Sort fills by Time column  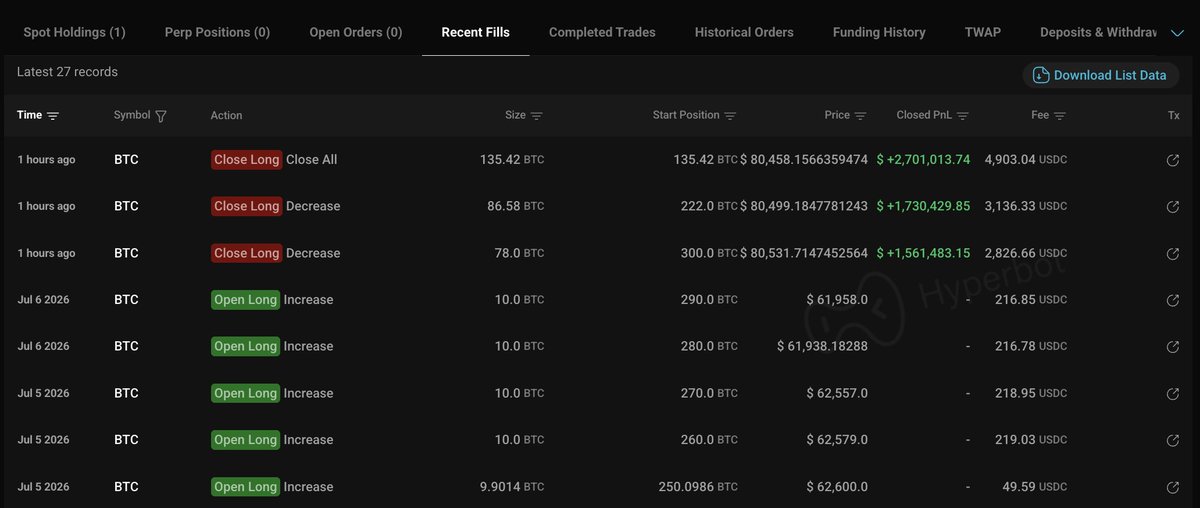tap(53, 116)
